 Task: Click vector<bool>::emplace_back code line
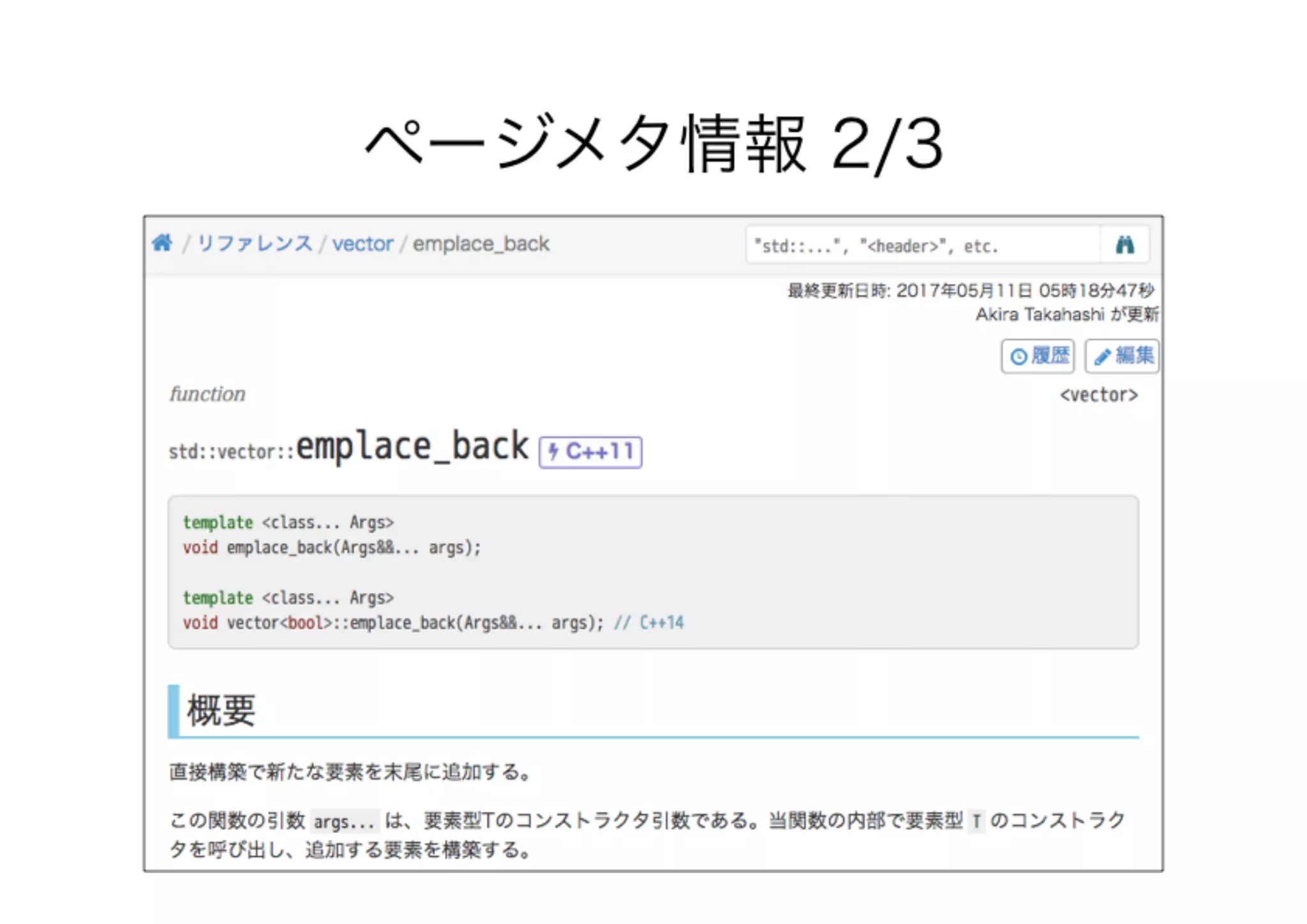coord(393,623)
